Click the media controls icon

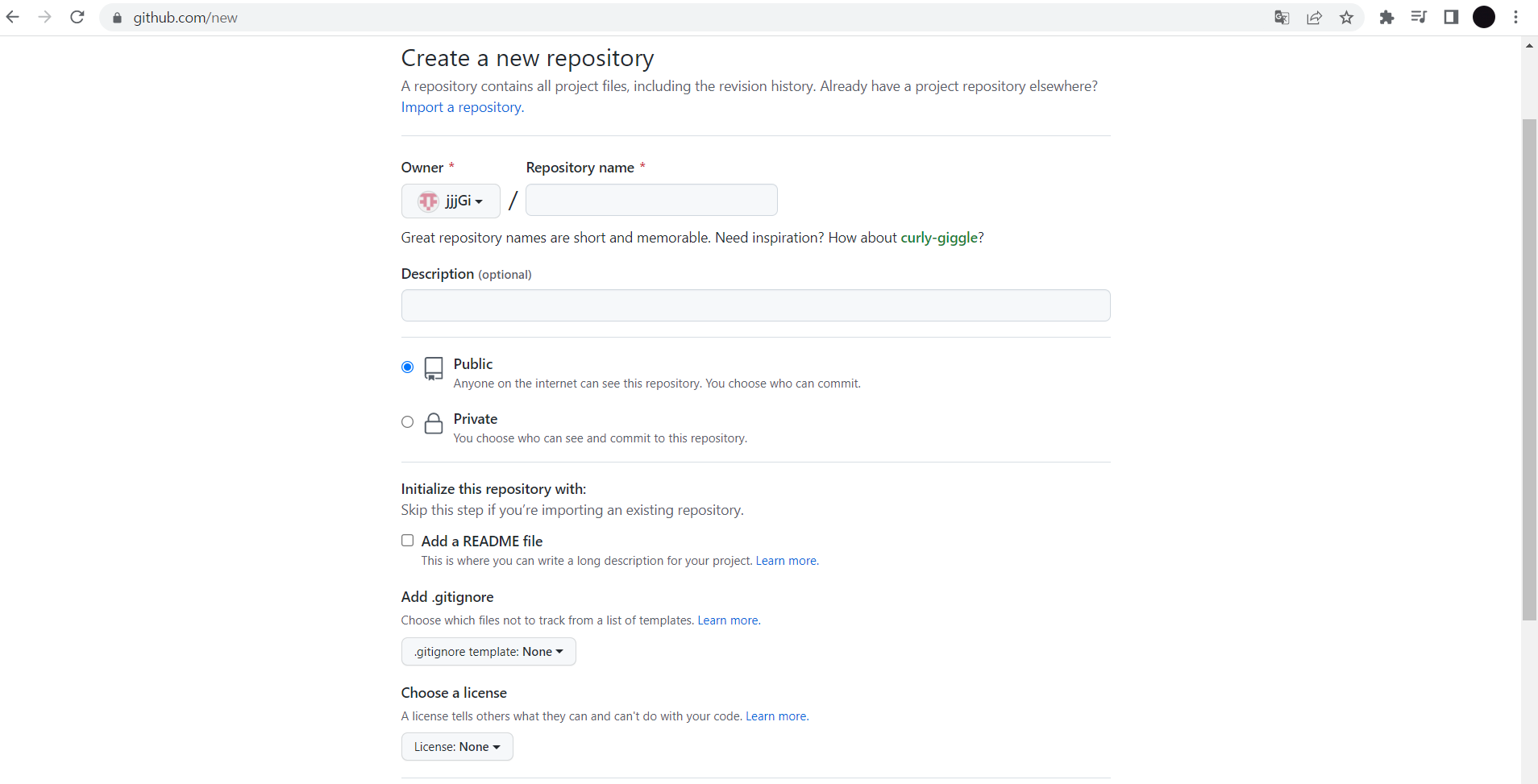(x=1419, y=17)
